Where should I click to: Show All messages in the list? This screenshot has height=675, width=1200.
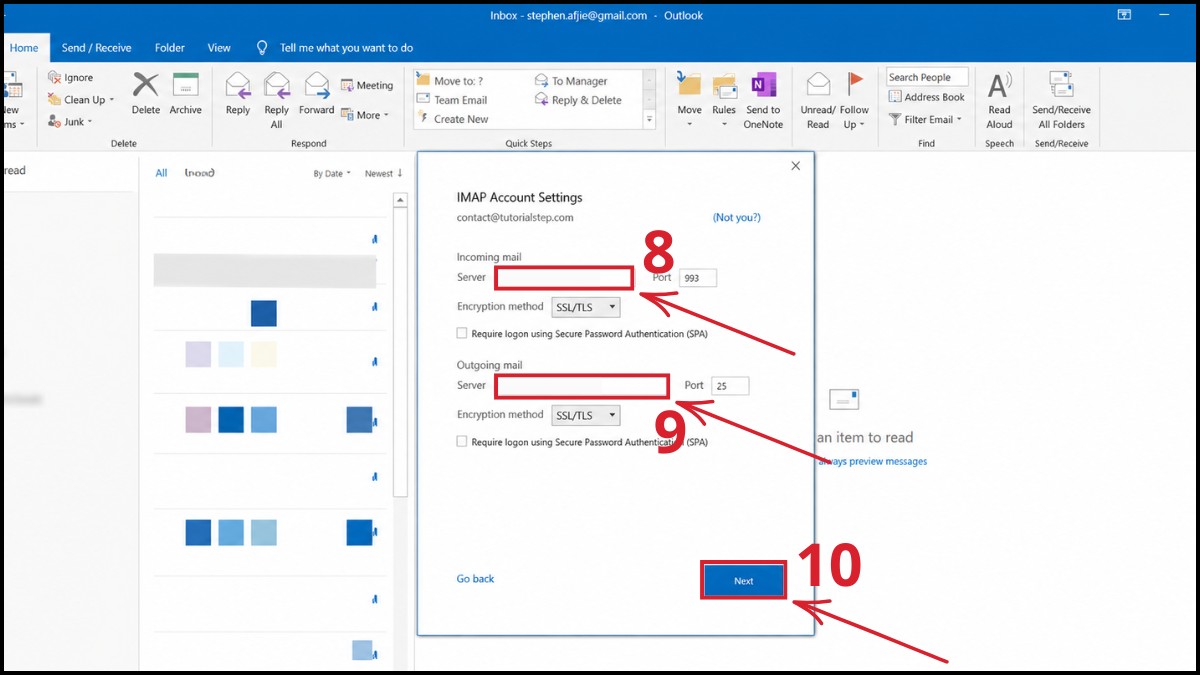pos(161,173)
